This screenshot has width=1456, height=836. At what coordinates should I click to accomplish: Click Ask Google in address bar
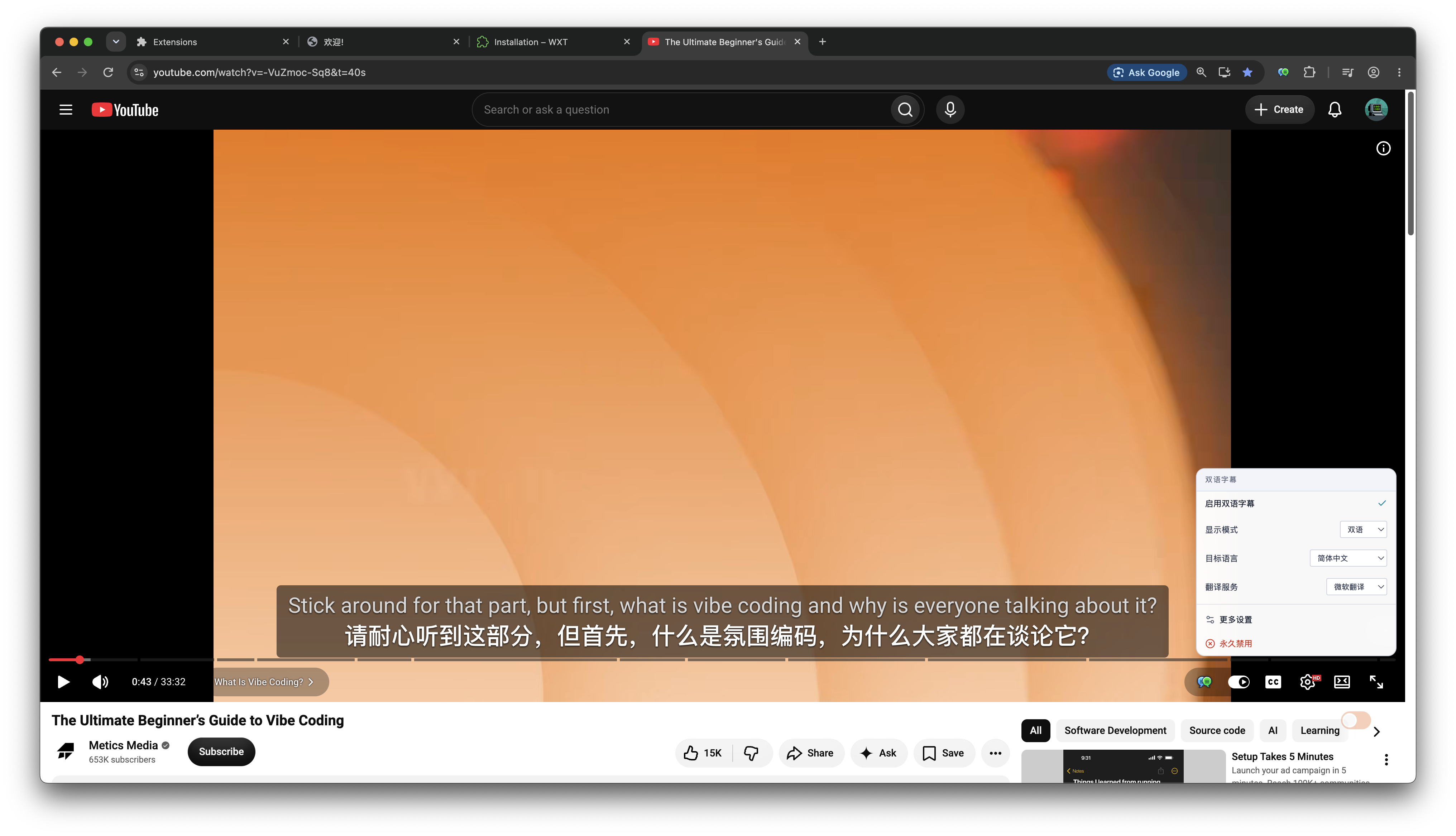tap(1146, 72)
